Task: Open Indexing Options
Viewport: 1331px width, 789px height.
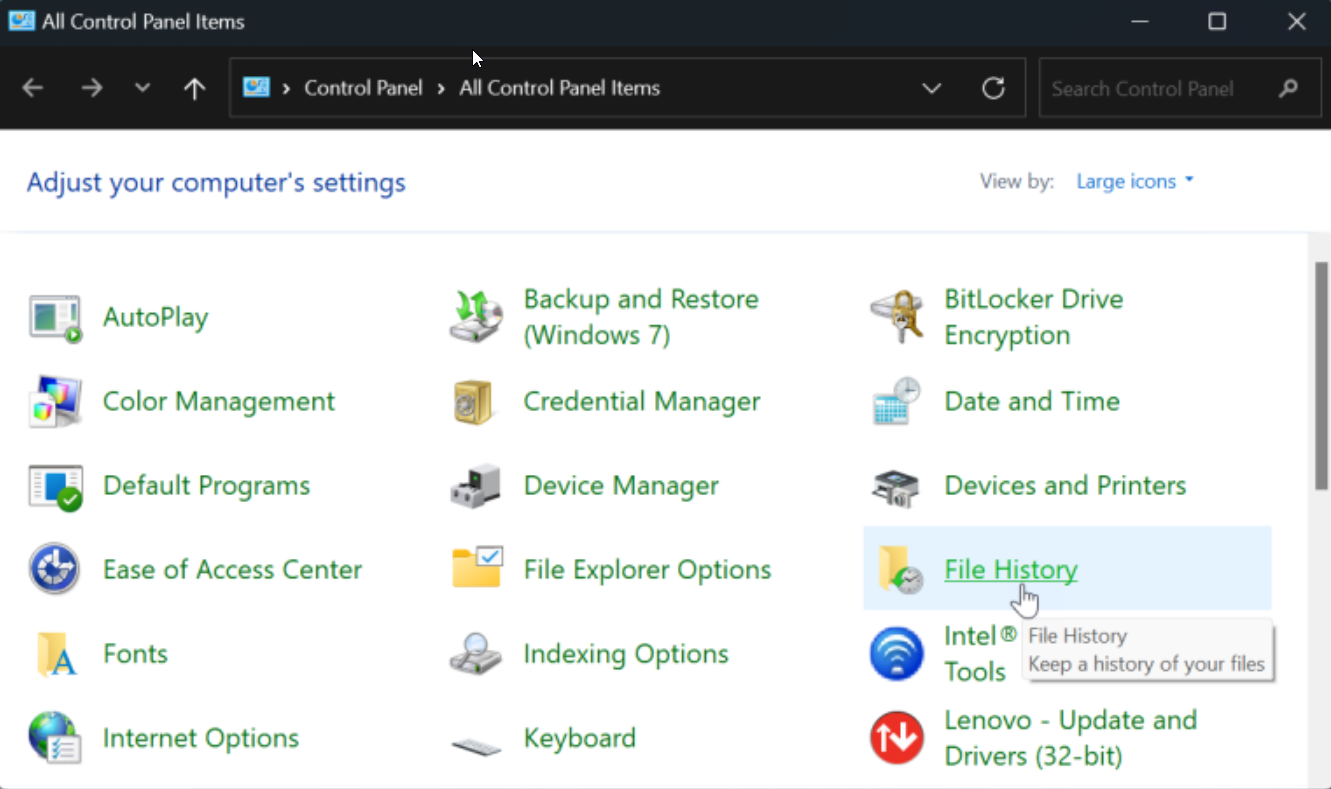Action: (625, 653)
